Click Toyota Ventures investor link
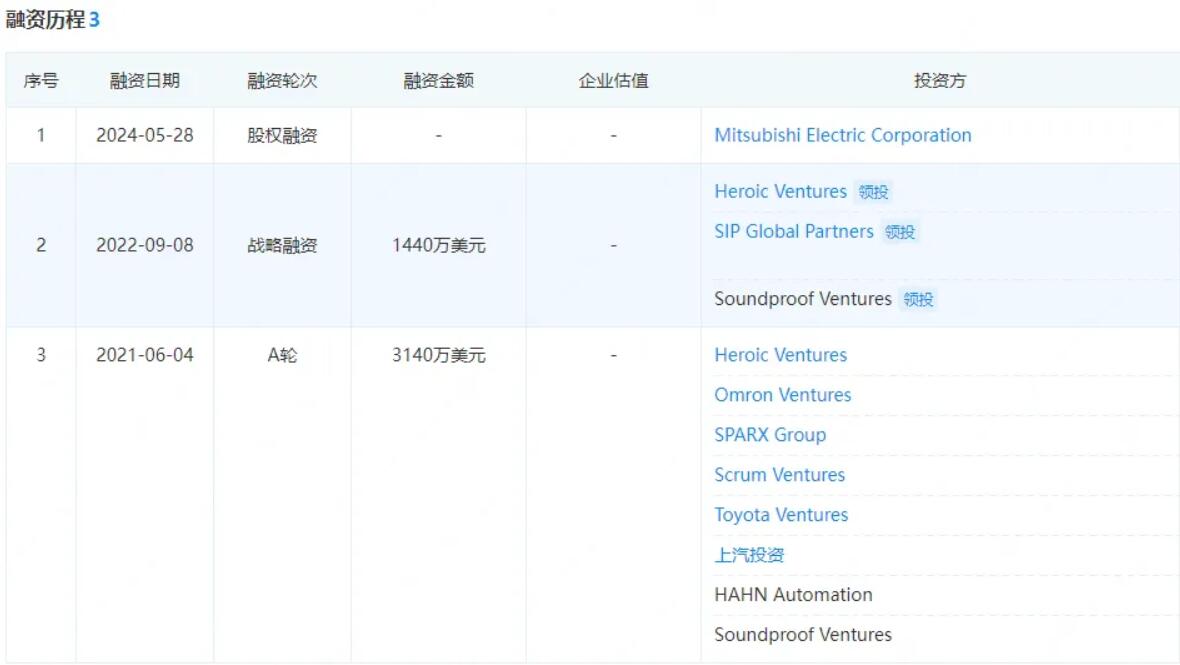This screenshot has height=665, width=1180. click(x=781, y=515)
